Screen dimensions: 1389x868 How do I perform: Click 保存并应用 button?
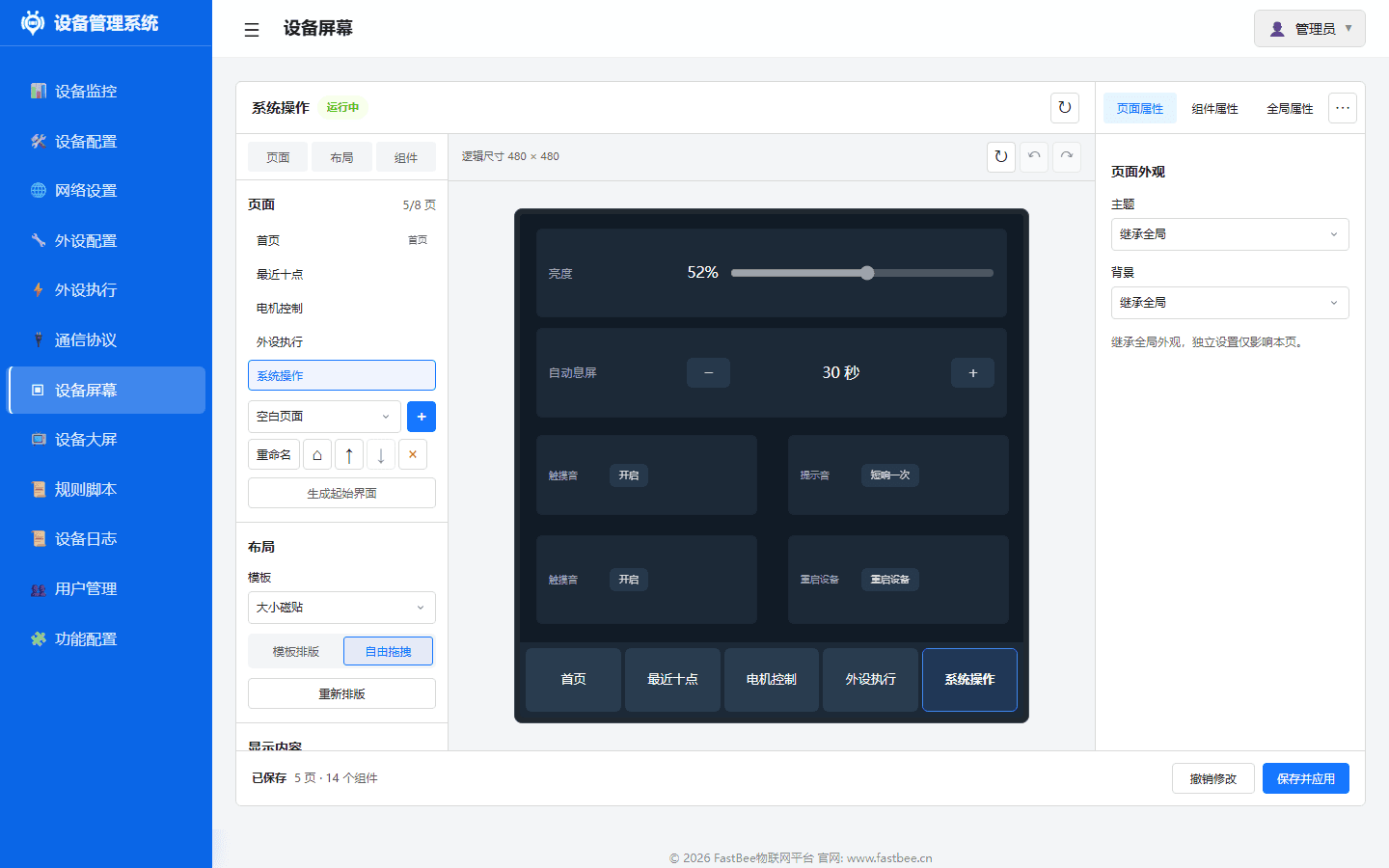tap(1306, 778)
